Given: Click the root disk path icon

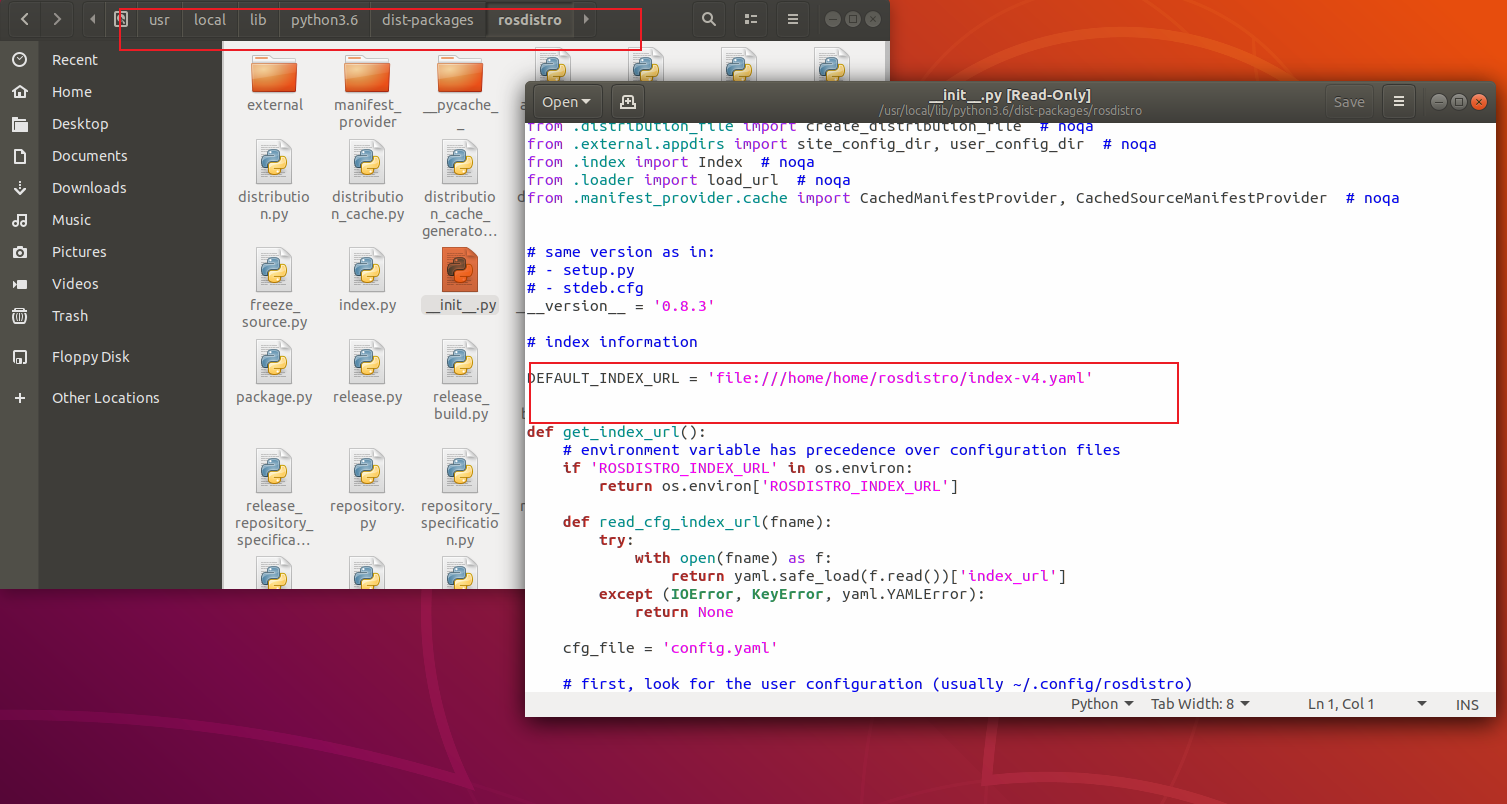Looking at the screenshot, I should 121,19.
